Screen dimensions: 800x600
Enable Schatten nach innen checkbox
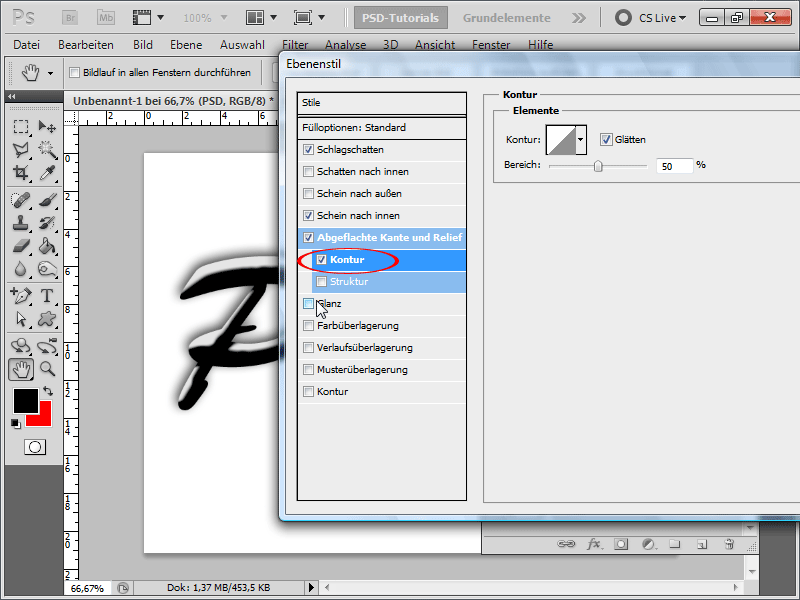tap(308, 171)
